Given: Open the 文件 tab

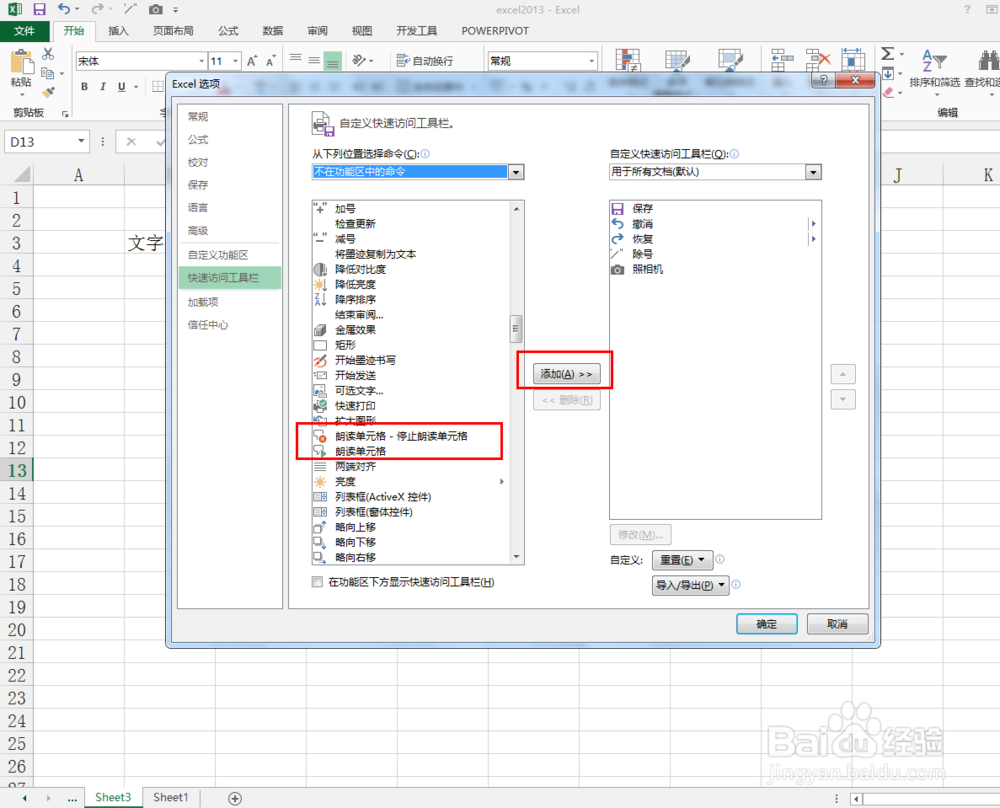Looking at the screenshot, I should point(24,31).
